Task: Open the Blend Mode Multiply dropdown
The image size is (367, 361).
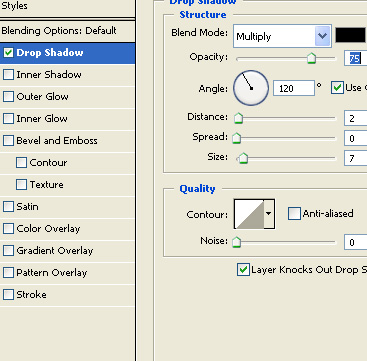Action: click(x=282, y=36)
